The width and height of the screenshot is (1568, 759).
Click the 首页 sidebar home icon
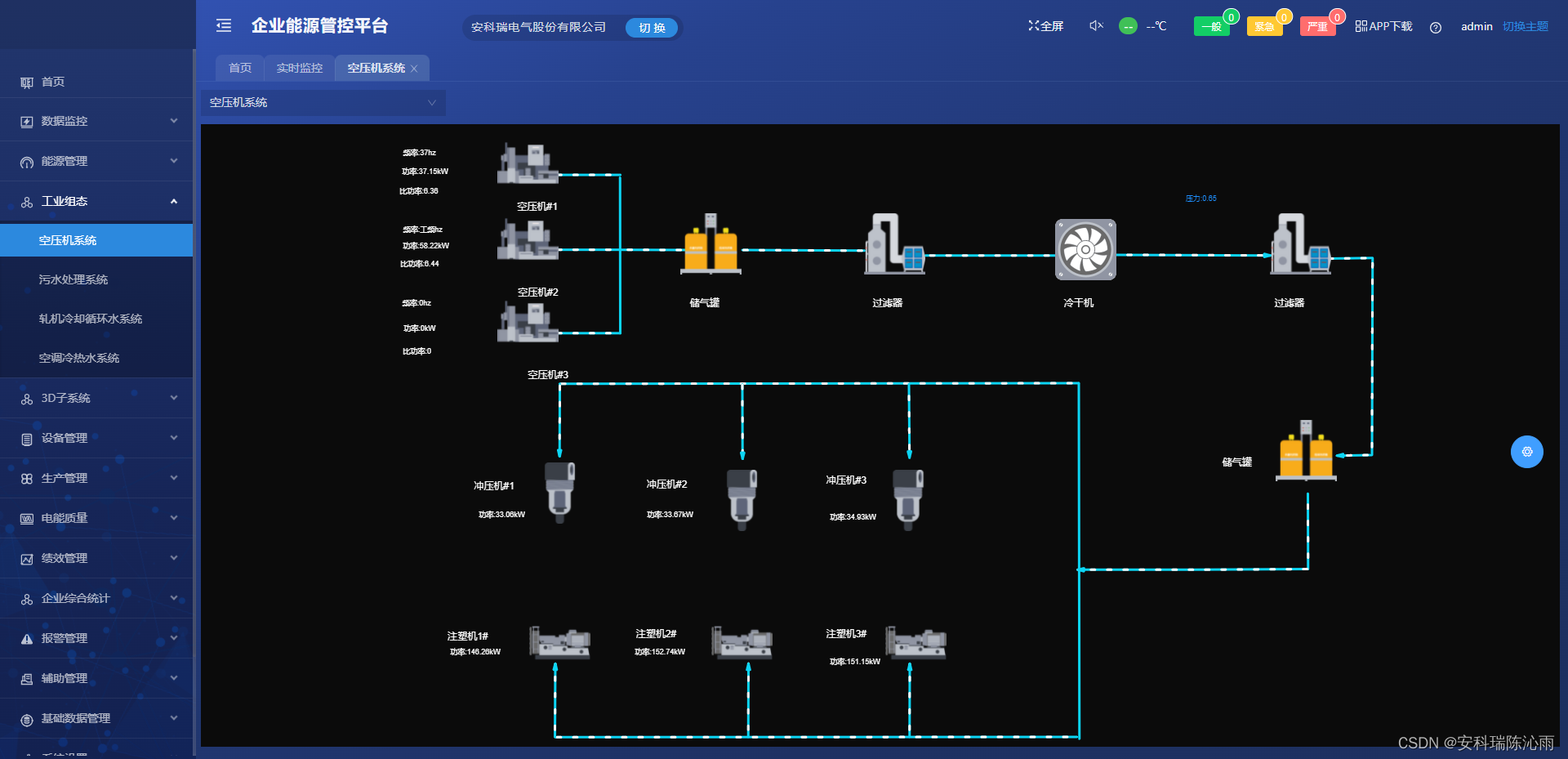coord(27,83)
